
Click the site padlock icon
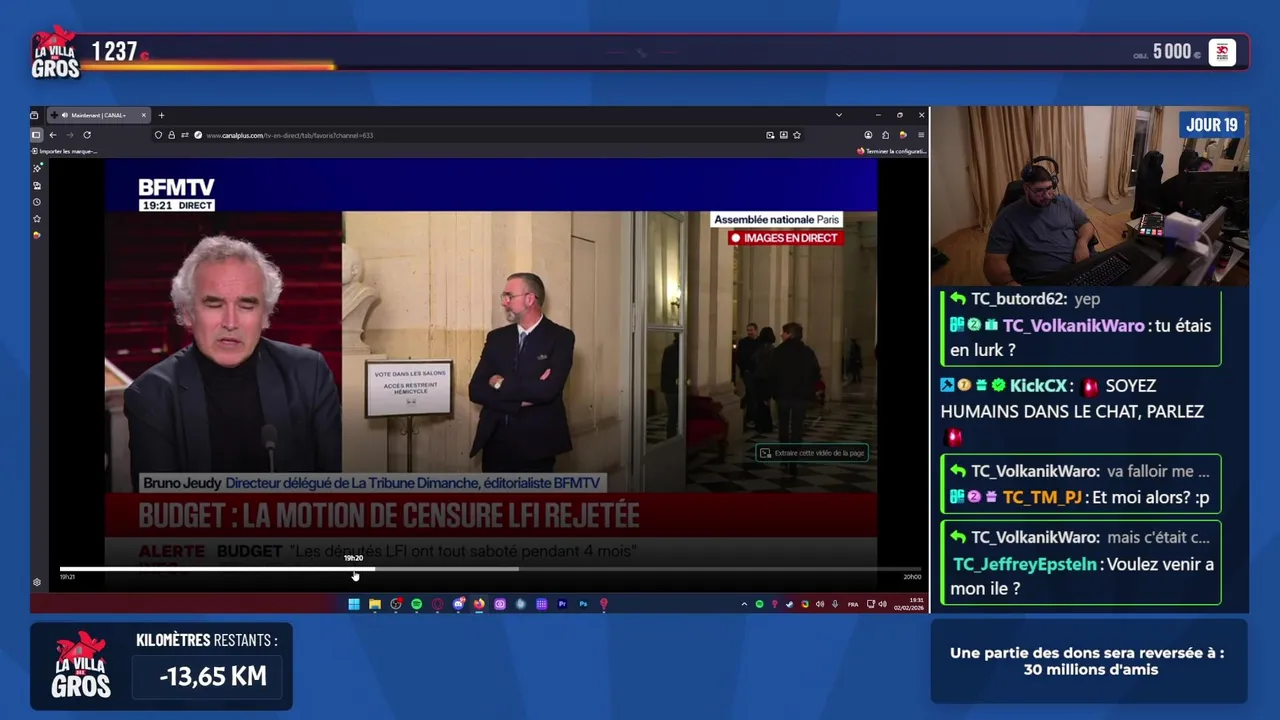coord(171,135)
